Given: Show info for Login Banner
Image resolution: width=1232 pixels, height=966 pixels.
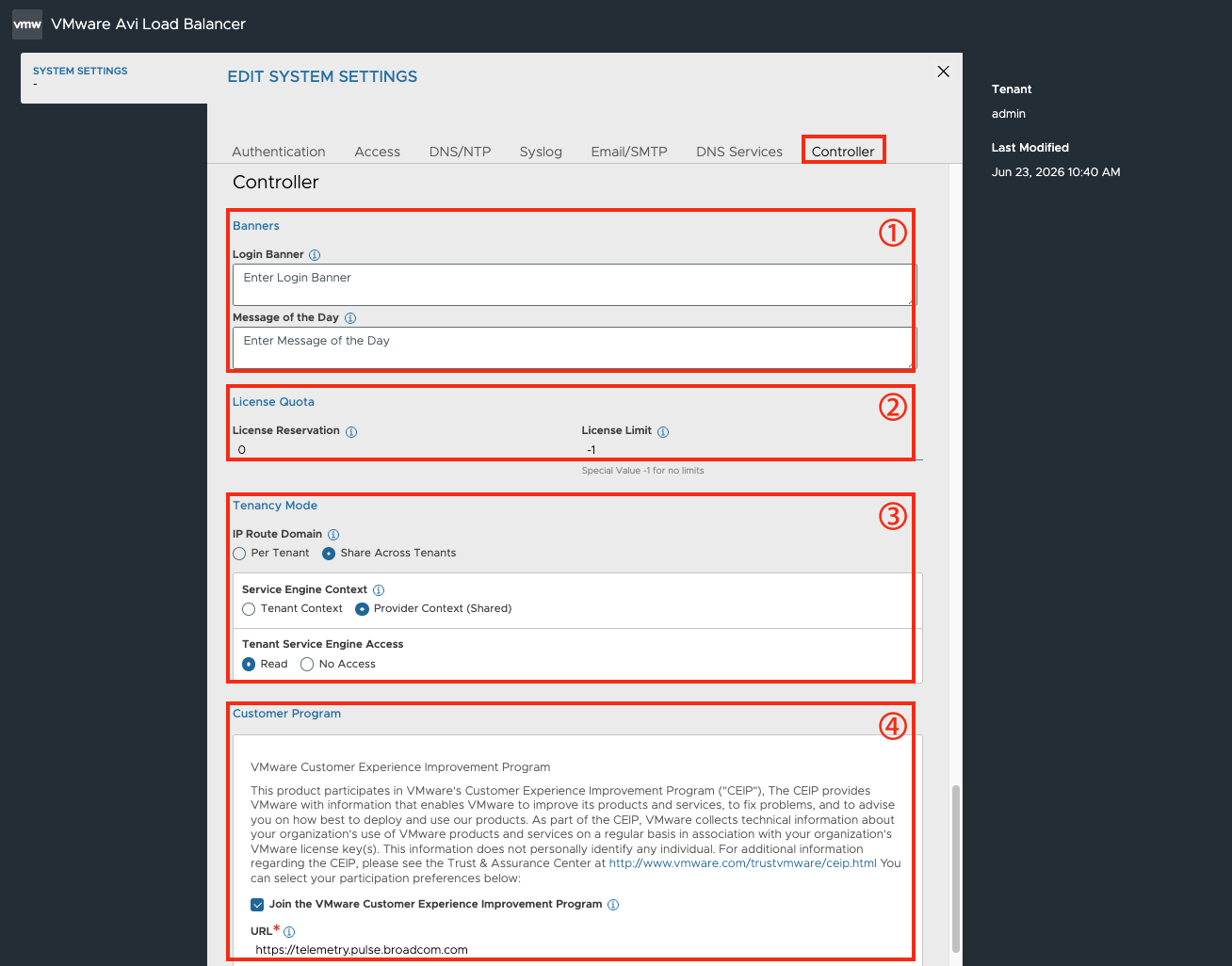Looking at the screenshot, I should tap(315, 255).
